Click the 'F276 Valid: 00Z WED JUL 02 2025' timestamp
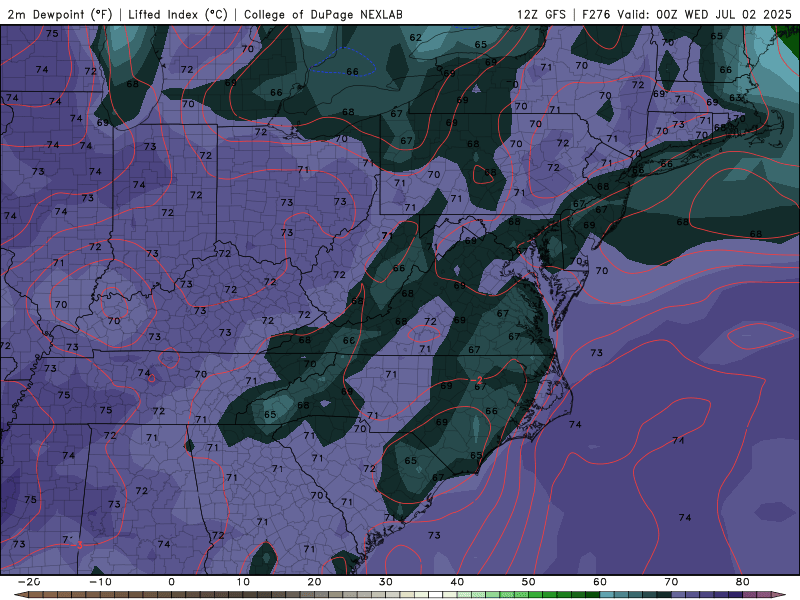This screenshot has height=600, width=800. pos(687,15)
